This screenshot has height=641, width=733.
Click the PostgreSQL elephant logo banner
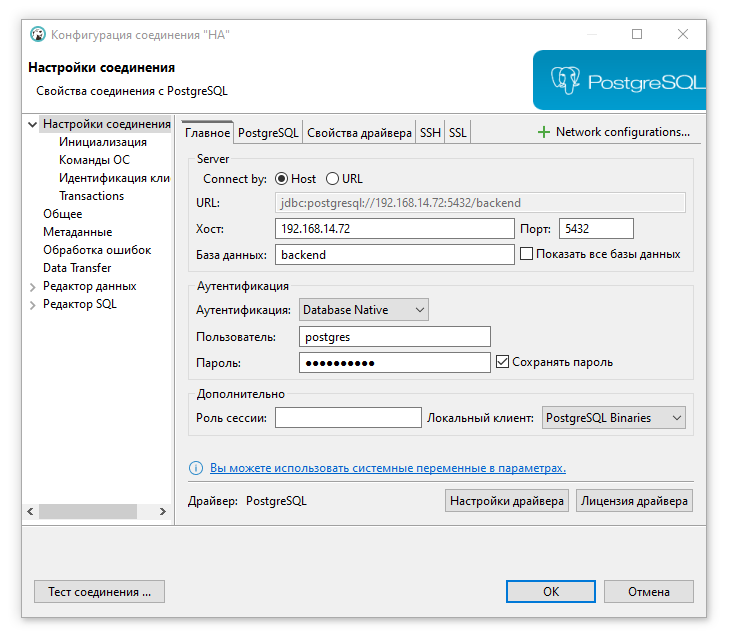tap(618, 81)
